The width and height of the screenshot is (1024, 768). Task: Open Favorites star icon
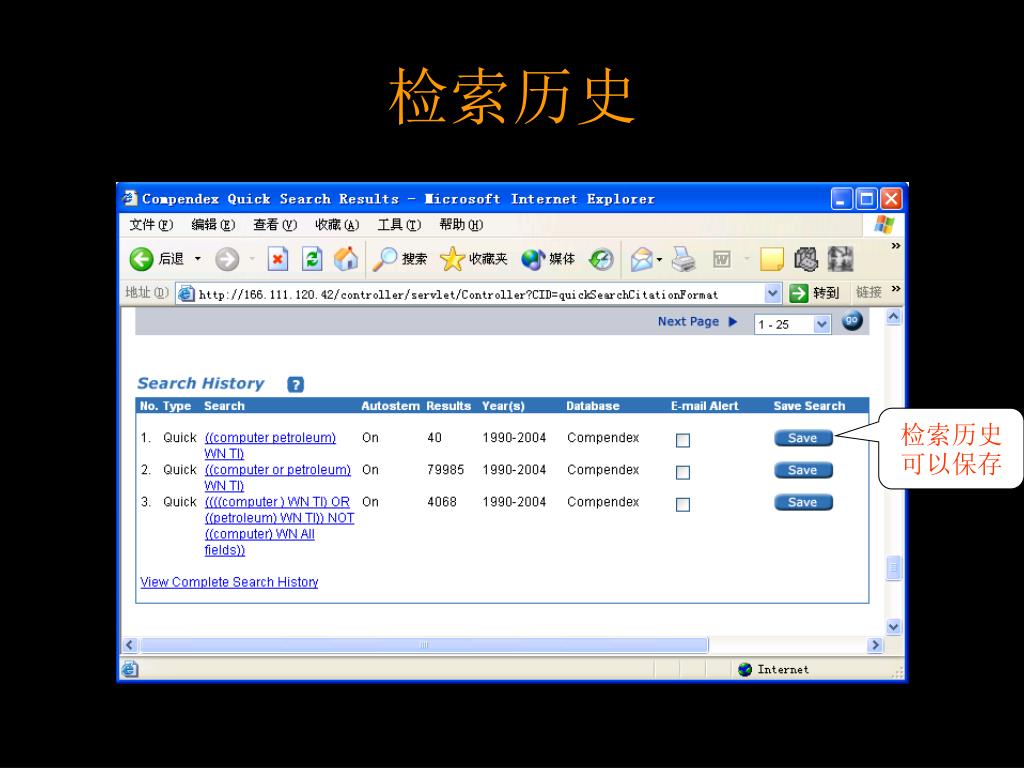[x=452, y=259]
